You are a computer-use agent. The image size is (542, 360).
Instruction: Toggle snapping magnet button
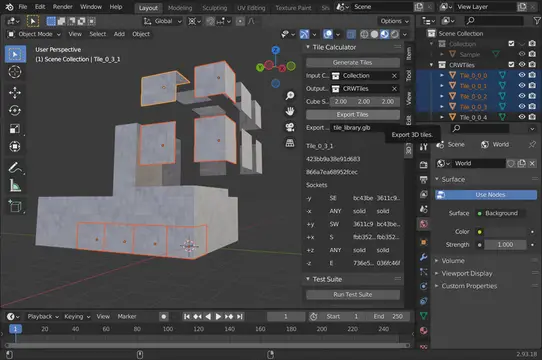210,21
